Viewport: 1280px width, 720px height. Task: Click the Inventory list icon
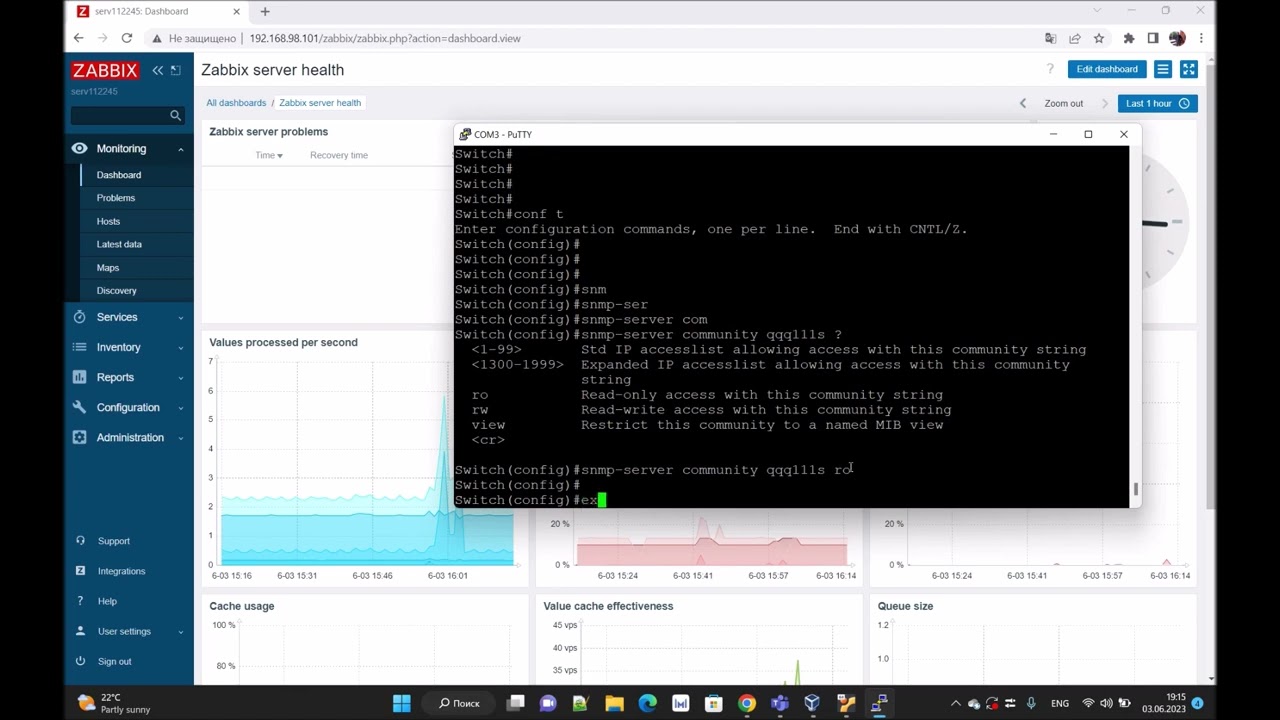pos(79,347)
